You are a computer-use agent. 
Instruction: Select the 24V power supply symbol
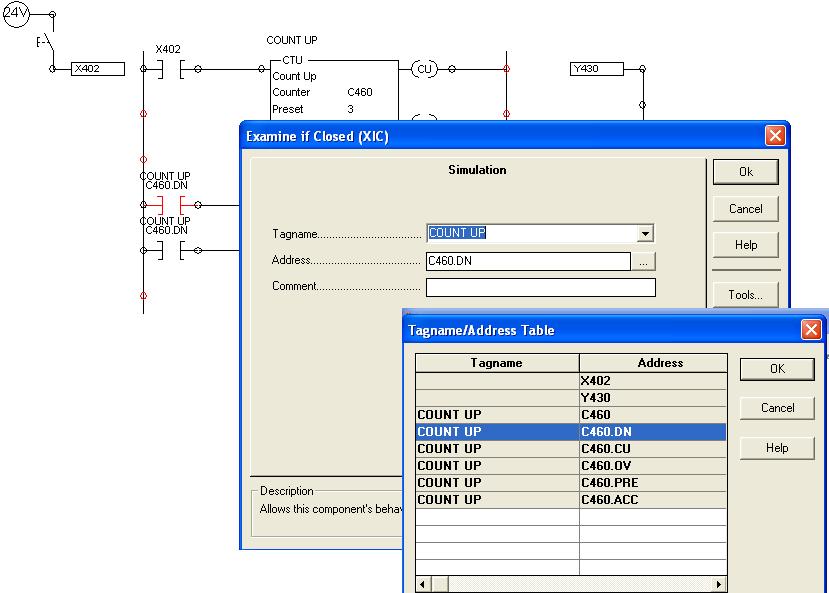(x=16, y=13)
